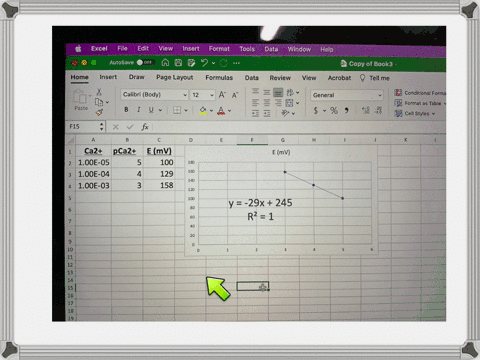Image resolution: width=480 pixels, height=360 pixels.
Task: Click the Home icon in title bar
Action: 165,63
